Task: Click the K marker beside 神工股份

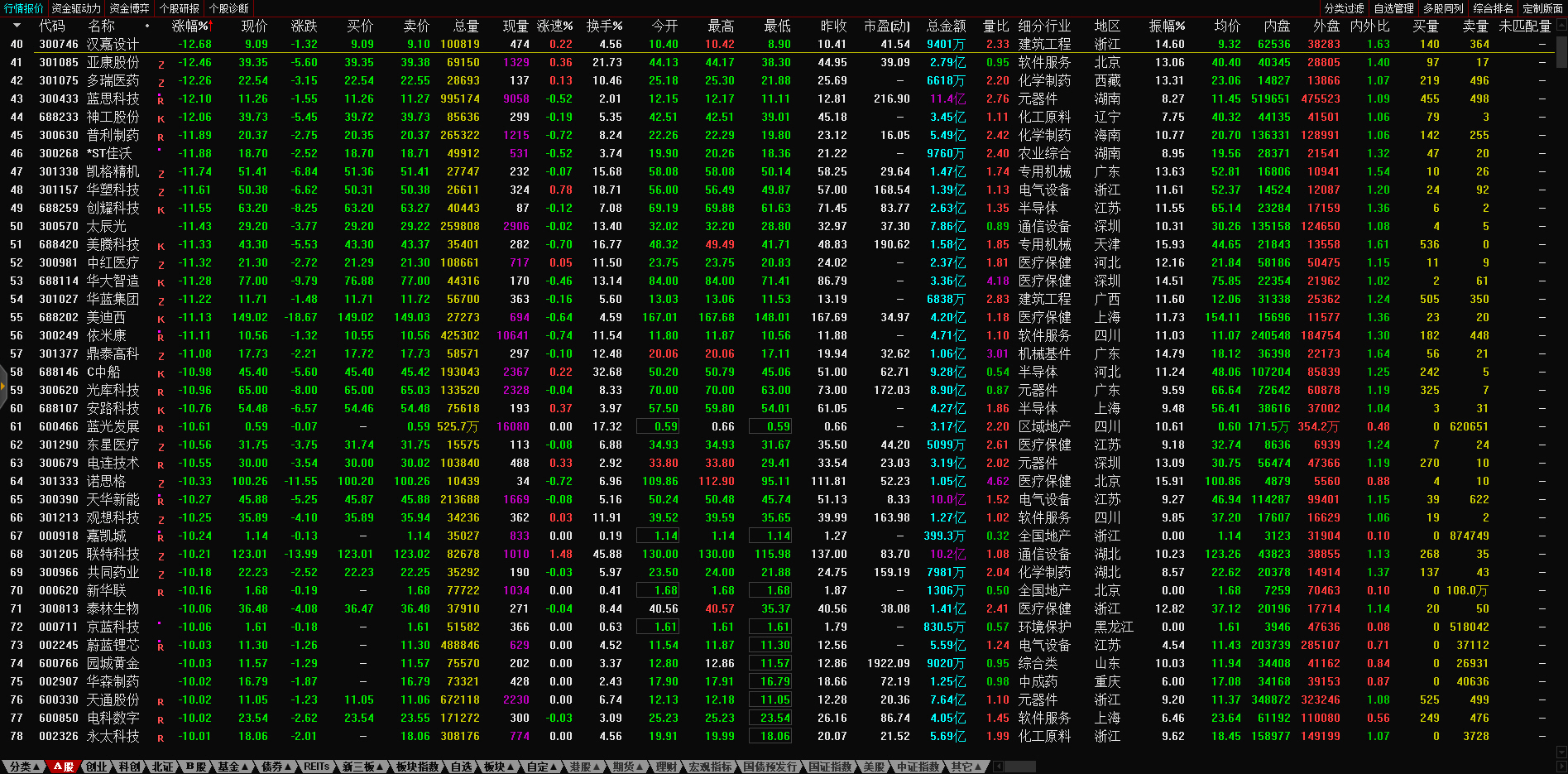Action: click(161, 118)
